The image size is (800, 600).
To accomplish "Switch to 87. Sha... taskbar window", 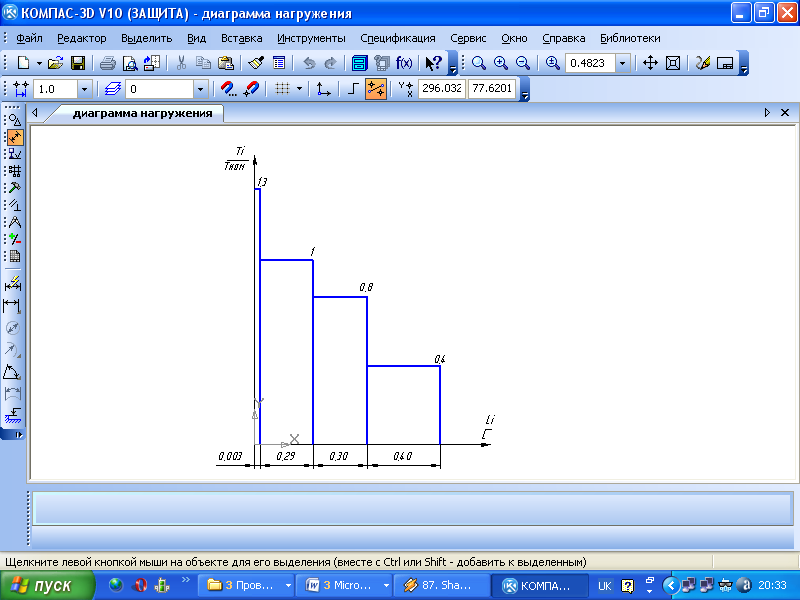I will [x=442, y=585].
